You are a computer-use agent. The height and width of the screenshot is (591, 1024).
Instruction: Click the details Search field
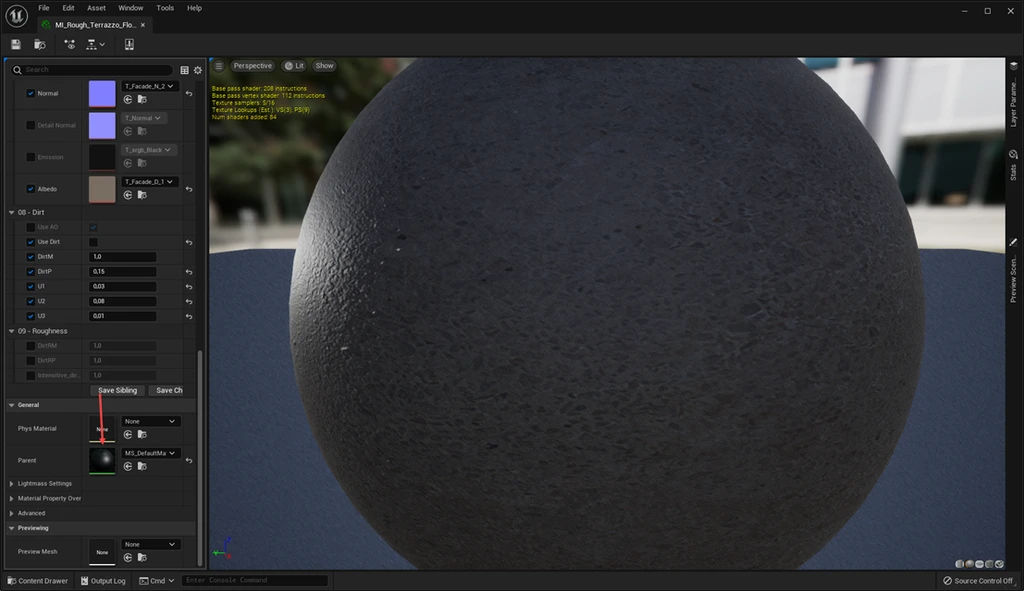tap(92, 70)
